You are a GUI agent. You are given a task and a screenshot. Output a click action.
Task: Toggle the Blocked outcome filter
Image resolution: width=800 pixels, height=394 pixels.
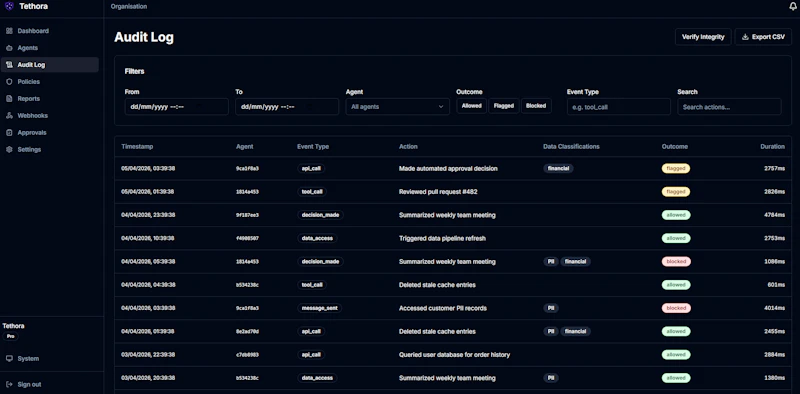pos(536,106)
